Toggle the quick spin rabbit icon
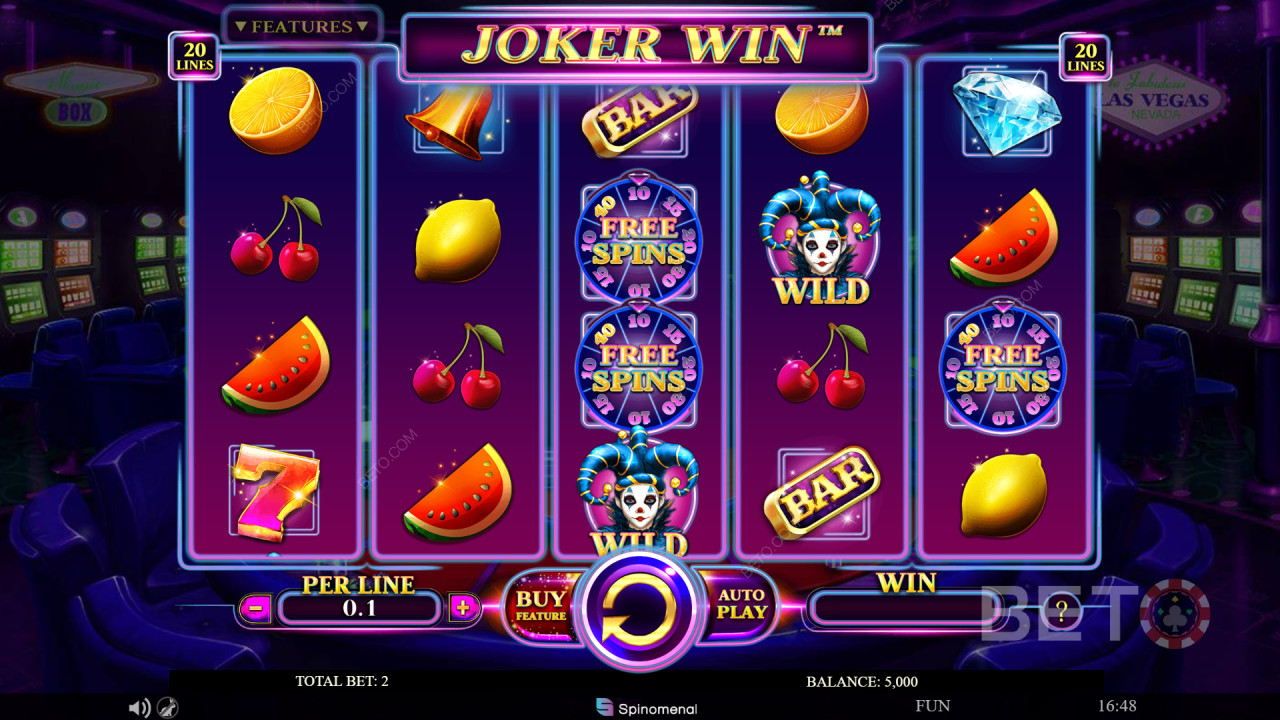 (x=169, y=708)
